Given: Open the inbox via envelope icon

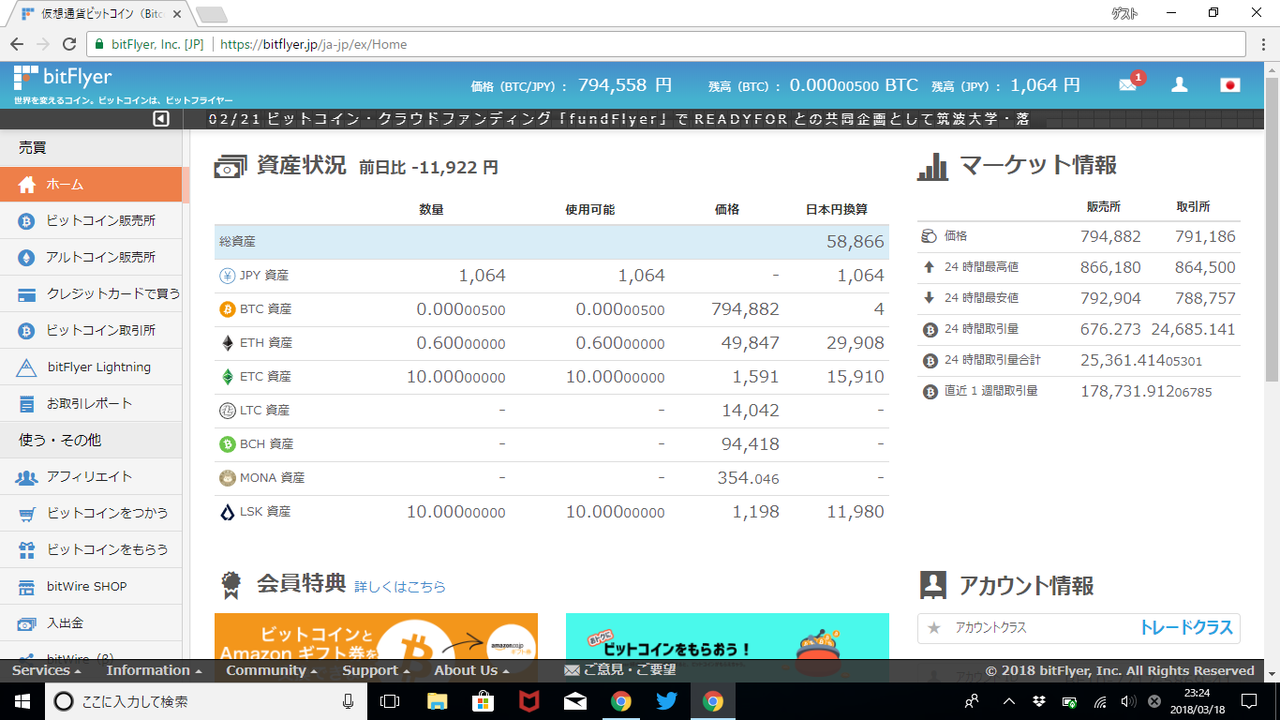Looking at the screenshot, I should pos(1128,85).
